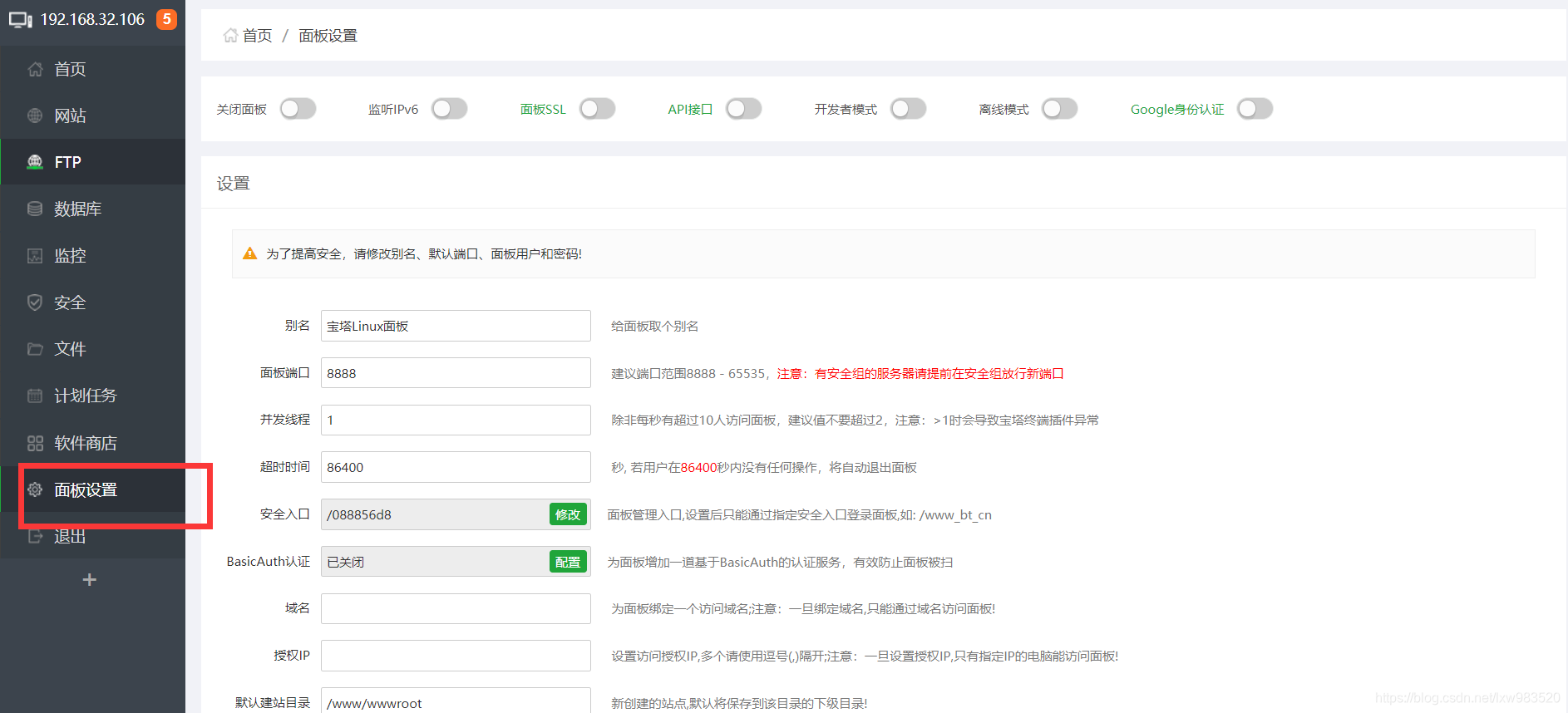Click the 面板设置 breadcrumb text

click(328, 36)
